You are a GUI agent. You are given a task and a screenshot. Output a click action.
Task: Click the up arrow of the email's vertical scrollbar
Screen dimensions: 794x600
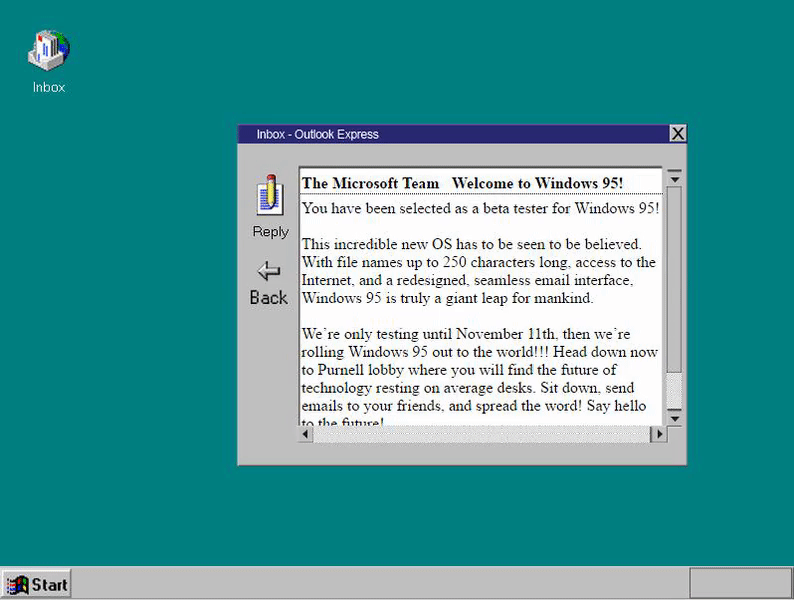[x=674, y=177]
